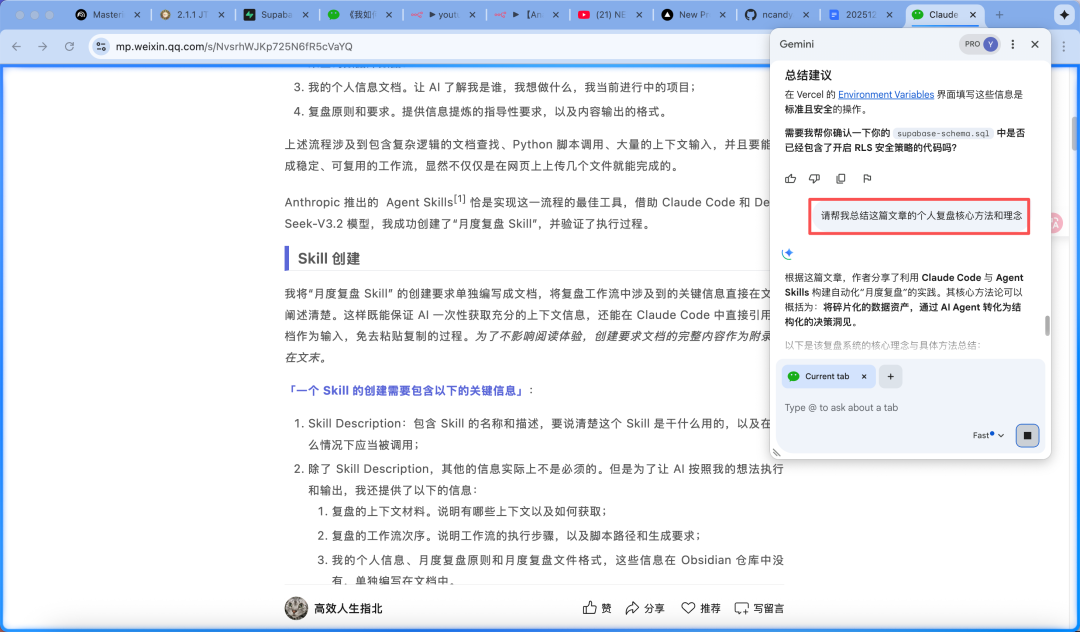Give thumbs up to Gemini response
Viewport: 1080px width, 632px height.
[790, 179]
